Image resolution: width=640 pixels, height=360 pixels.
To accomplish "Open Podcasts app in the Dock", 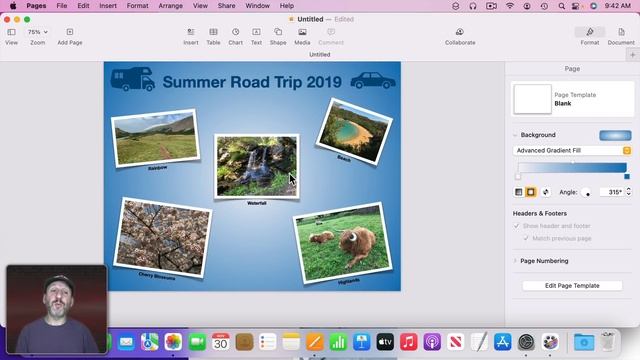I will [432, 342].
